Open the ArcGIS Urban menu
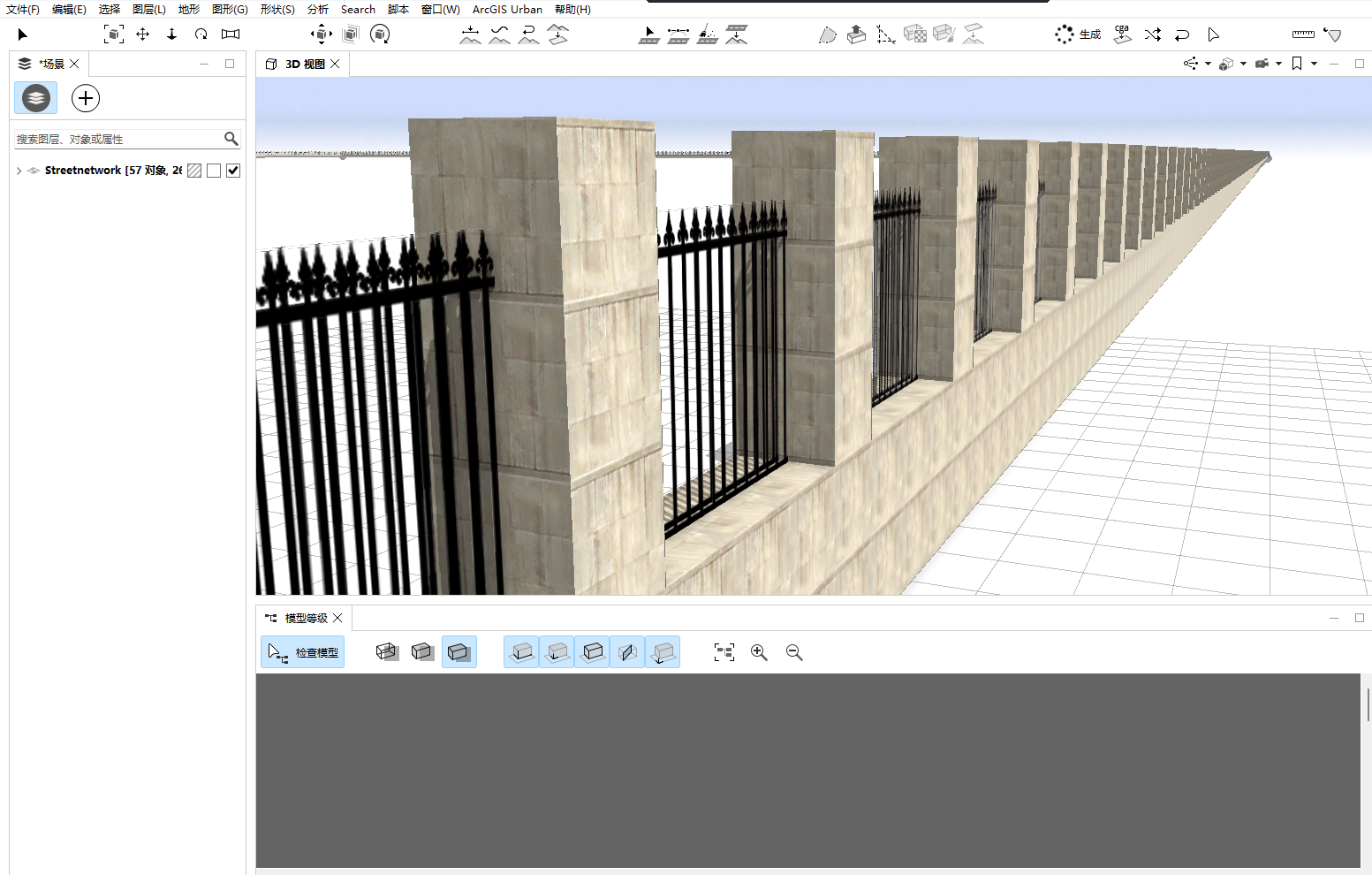The height and width of the screenshot is (875, 1372). pyautogui.click(x=507, y=10)
